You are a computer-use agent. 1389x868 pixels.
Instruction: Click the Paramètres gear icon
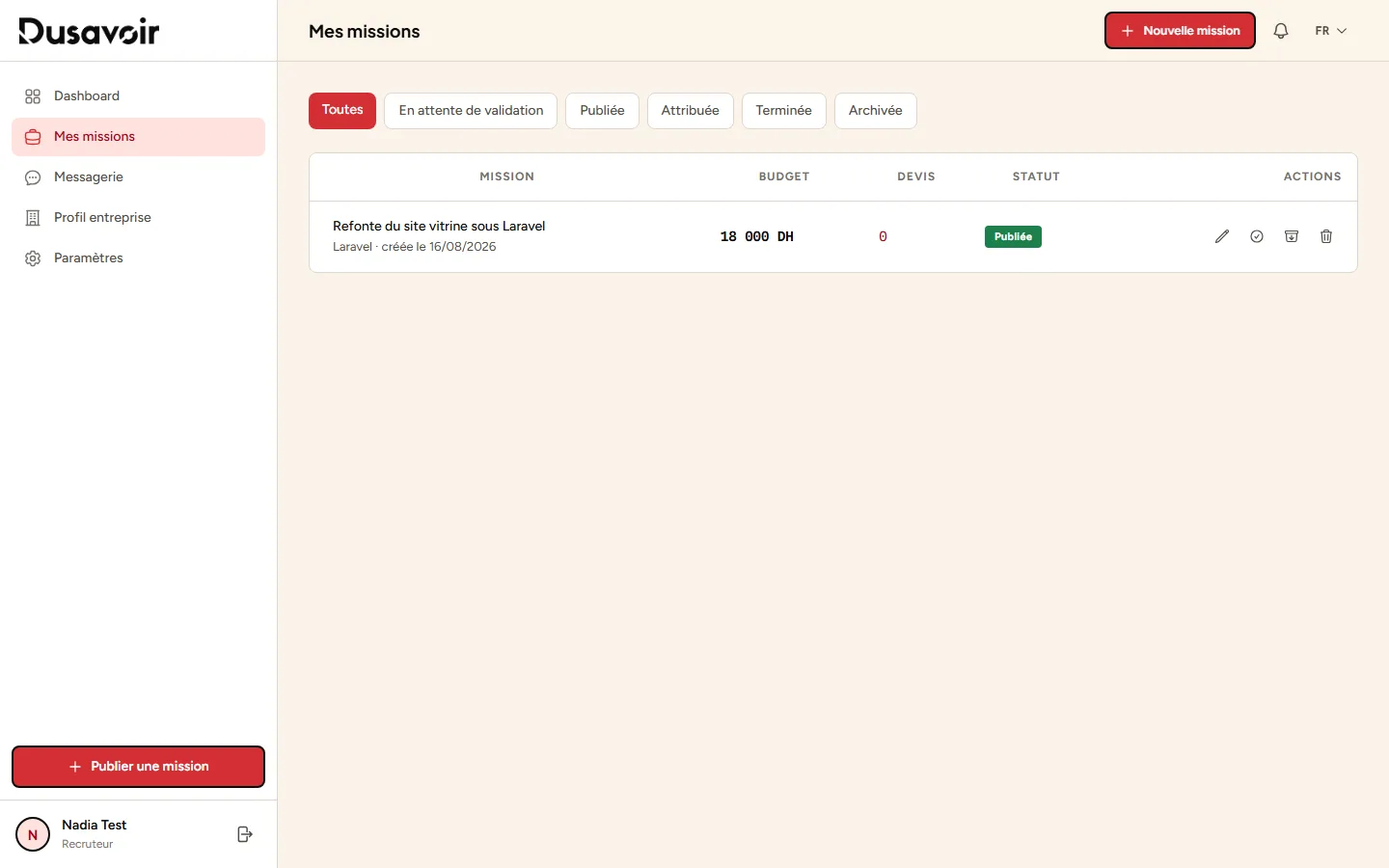click(x=33, y=258)
